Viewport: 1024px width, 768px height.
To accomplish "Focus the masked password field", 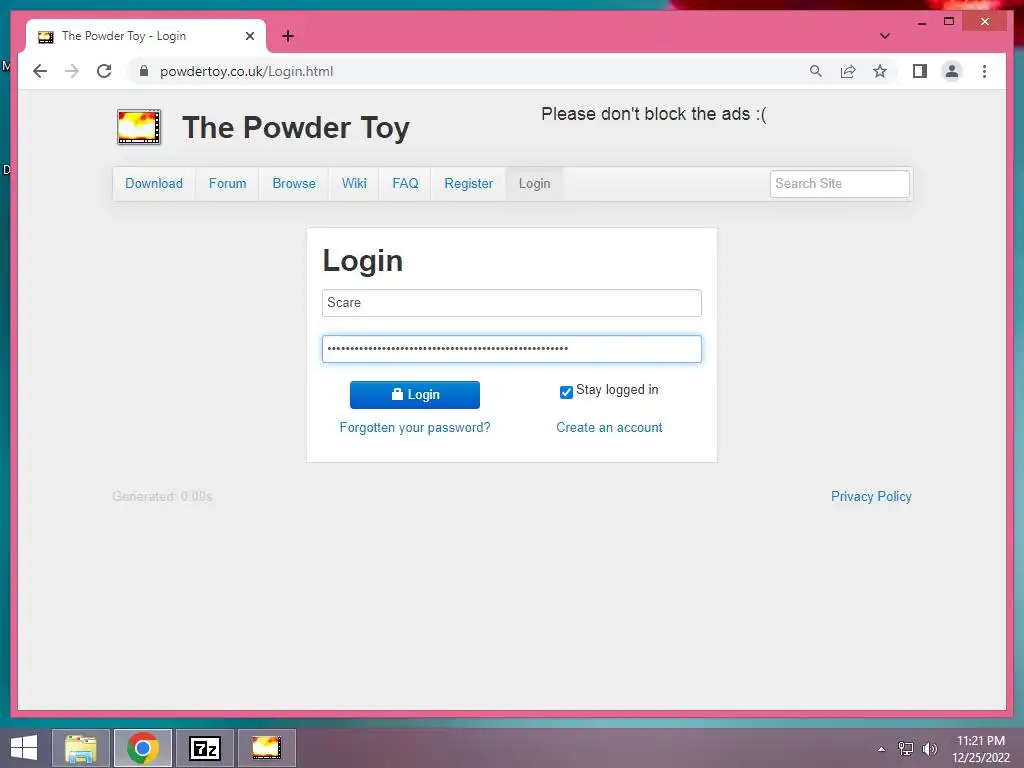I will click(x=511, y=349).
